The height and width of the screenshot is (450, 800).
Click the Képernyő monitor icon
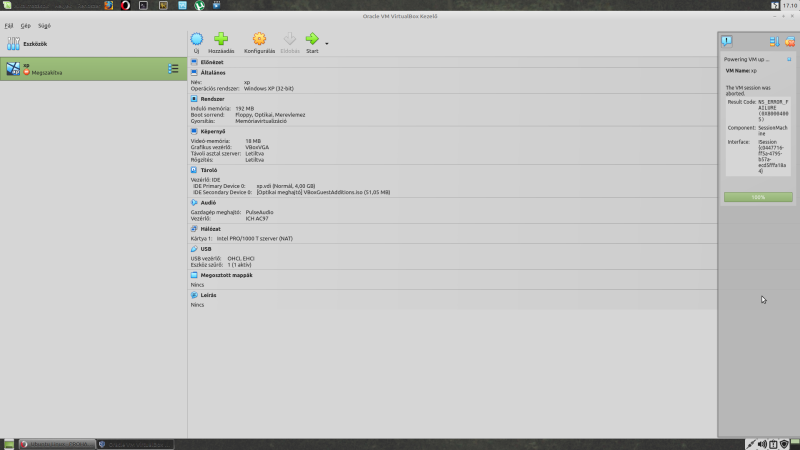click(194, 132)
